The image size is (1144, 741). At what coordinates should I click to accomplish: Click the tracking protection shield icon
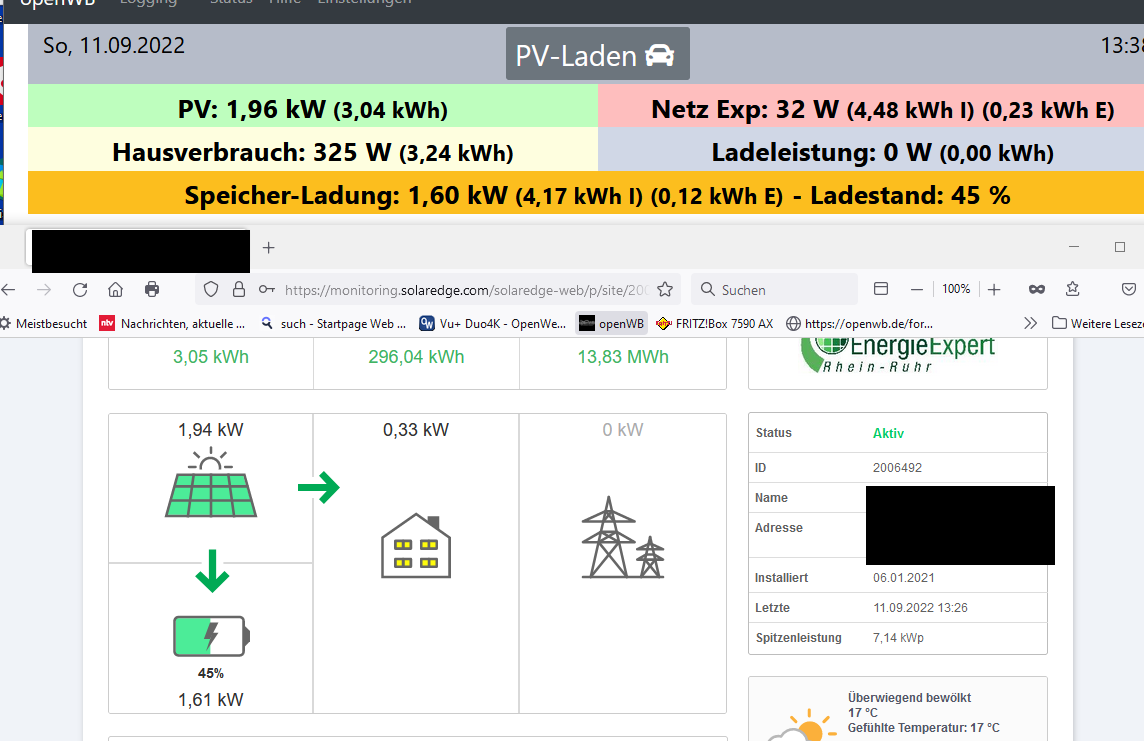click(211, 290)
